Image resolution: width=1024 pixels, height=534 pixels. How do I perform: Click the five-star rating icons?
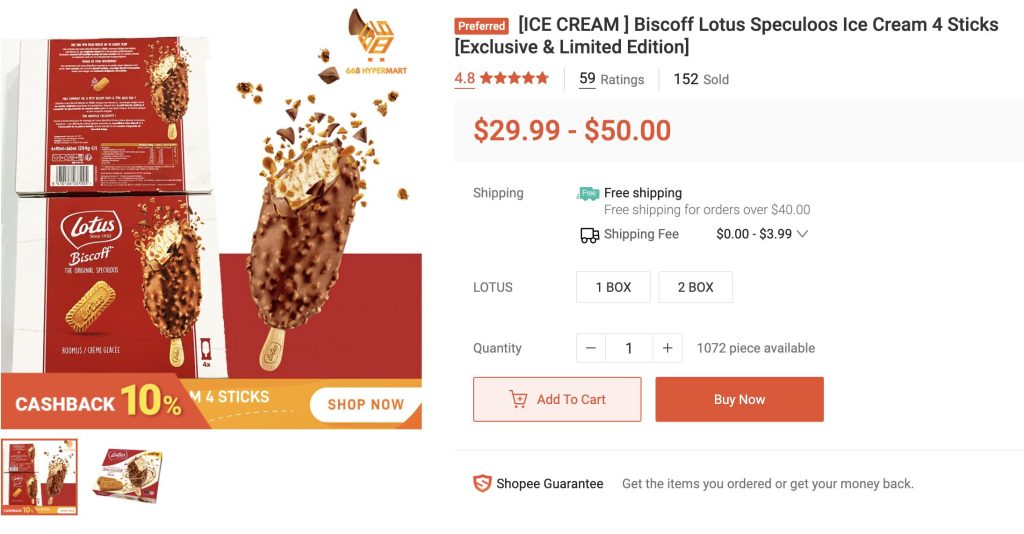[514, 78]
